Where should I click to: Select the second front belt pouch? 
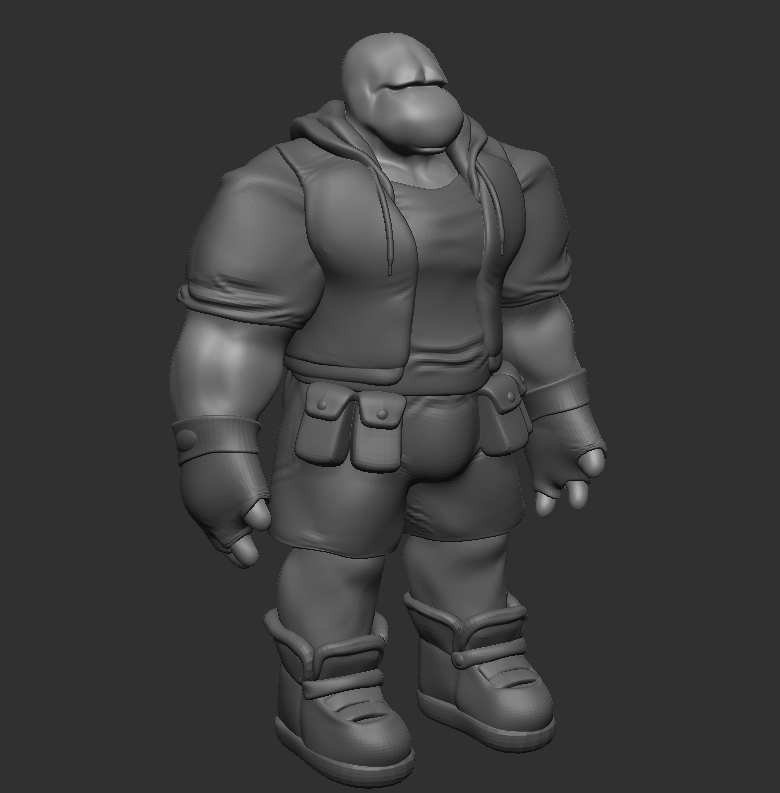pyautogui.click(x=378, y=432)
